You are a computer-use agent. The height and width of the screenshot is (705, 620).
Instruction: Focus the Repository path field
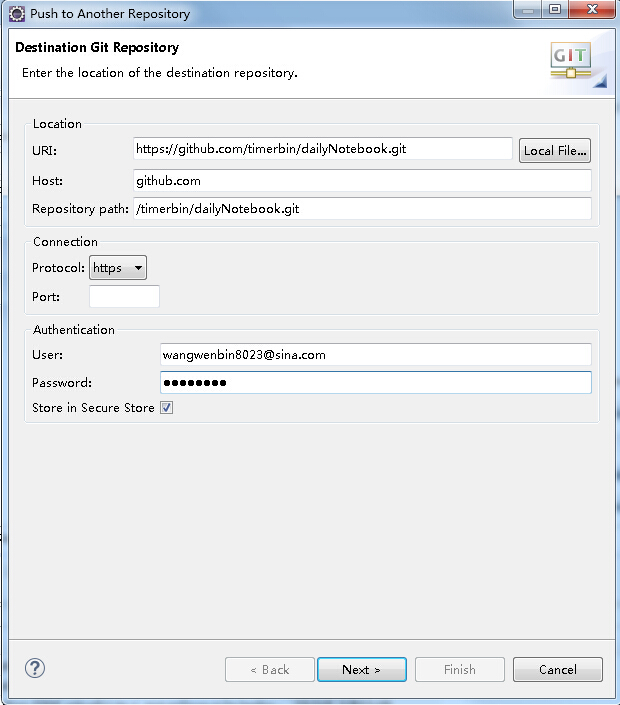point(362,209)
